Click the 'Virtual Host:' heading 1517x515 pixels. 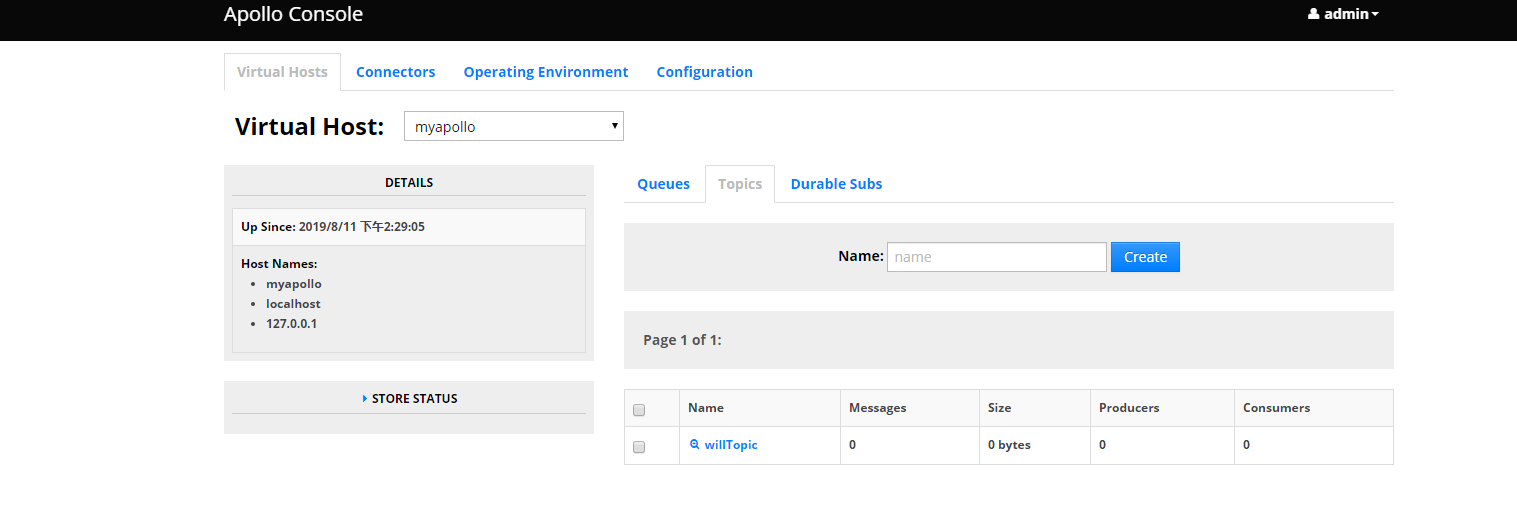pos(309,127)
